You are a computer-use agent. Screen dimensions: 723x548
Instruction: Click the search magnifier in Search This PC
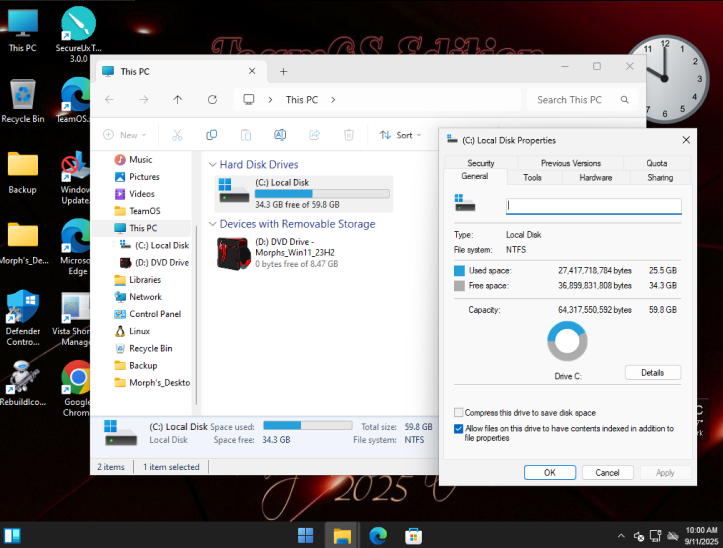(624, 100)
